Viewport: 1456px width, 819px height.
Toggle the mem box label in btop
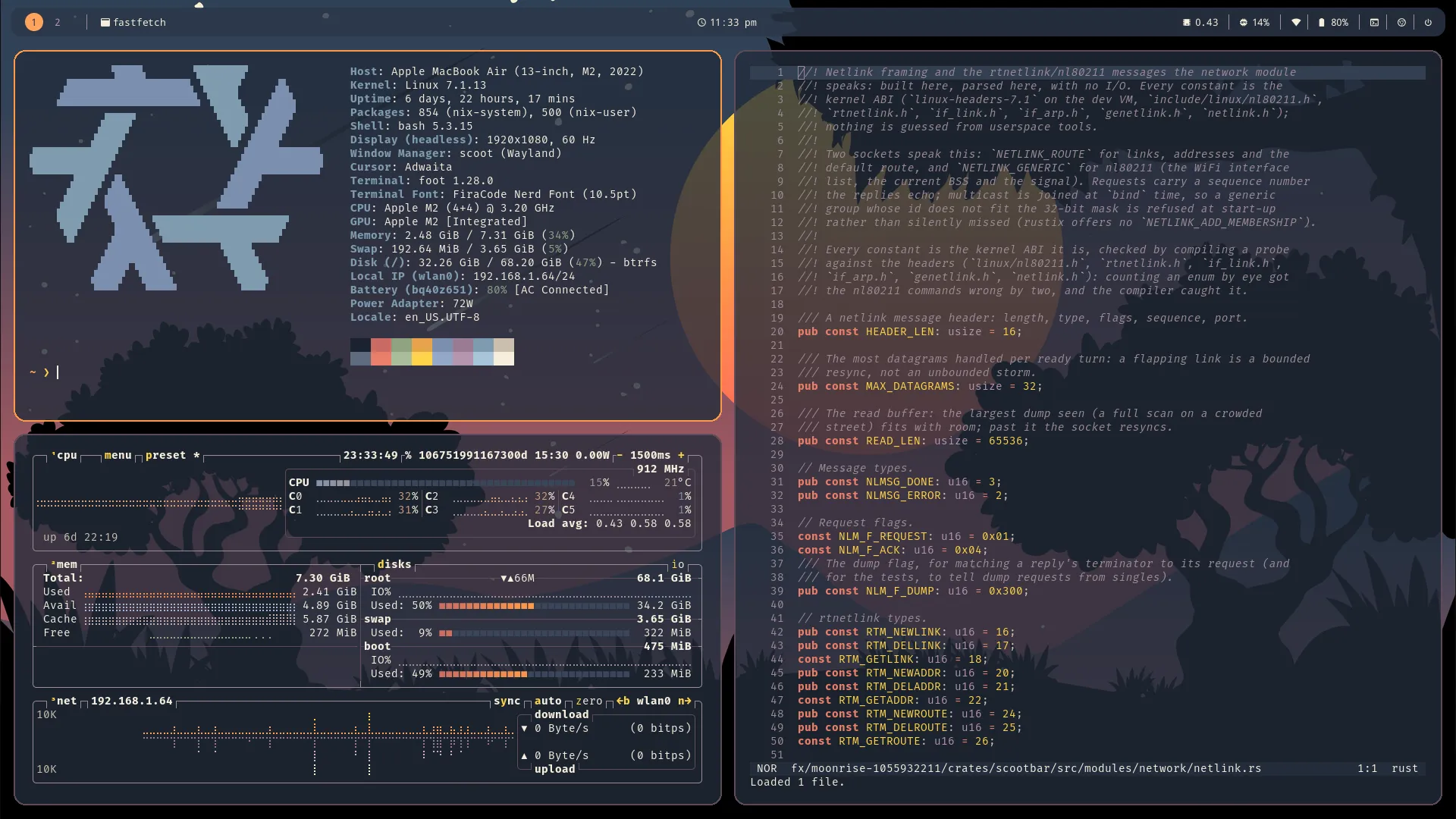pyautogui.click(x=64, y=564)
